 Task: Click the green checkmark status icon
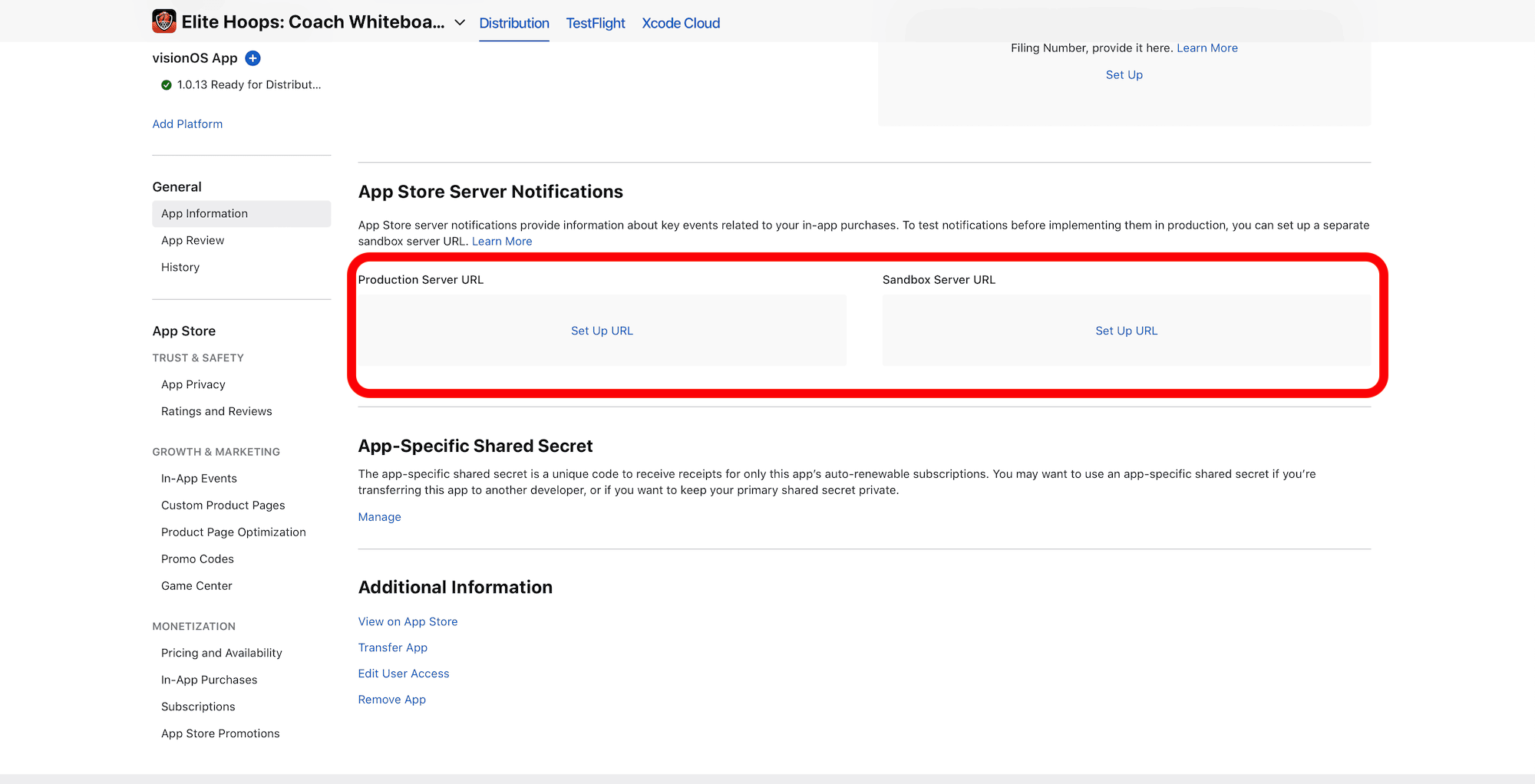[x=166, y=85]
